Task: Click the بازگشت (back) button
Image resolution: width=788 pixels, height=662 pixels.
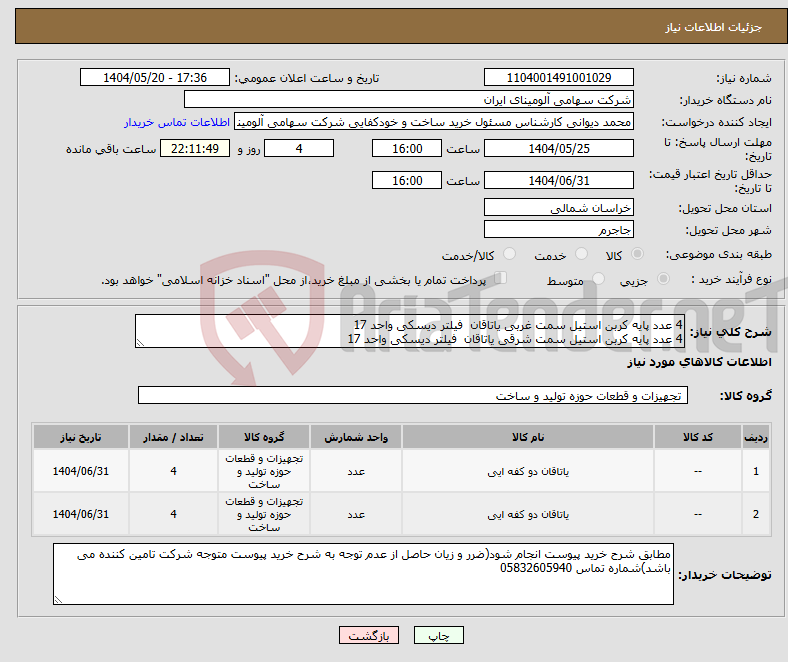Action: tap(369, 636)
